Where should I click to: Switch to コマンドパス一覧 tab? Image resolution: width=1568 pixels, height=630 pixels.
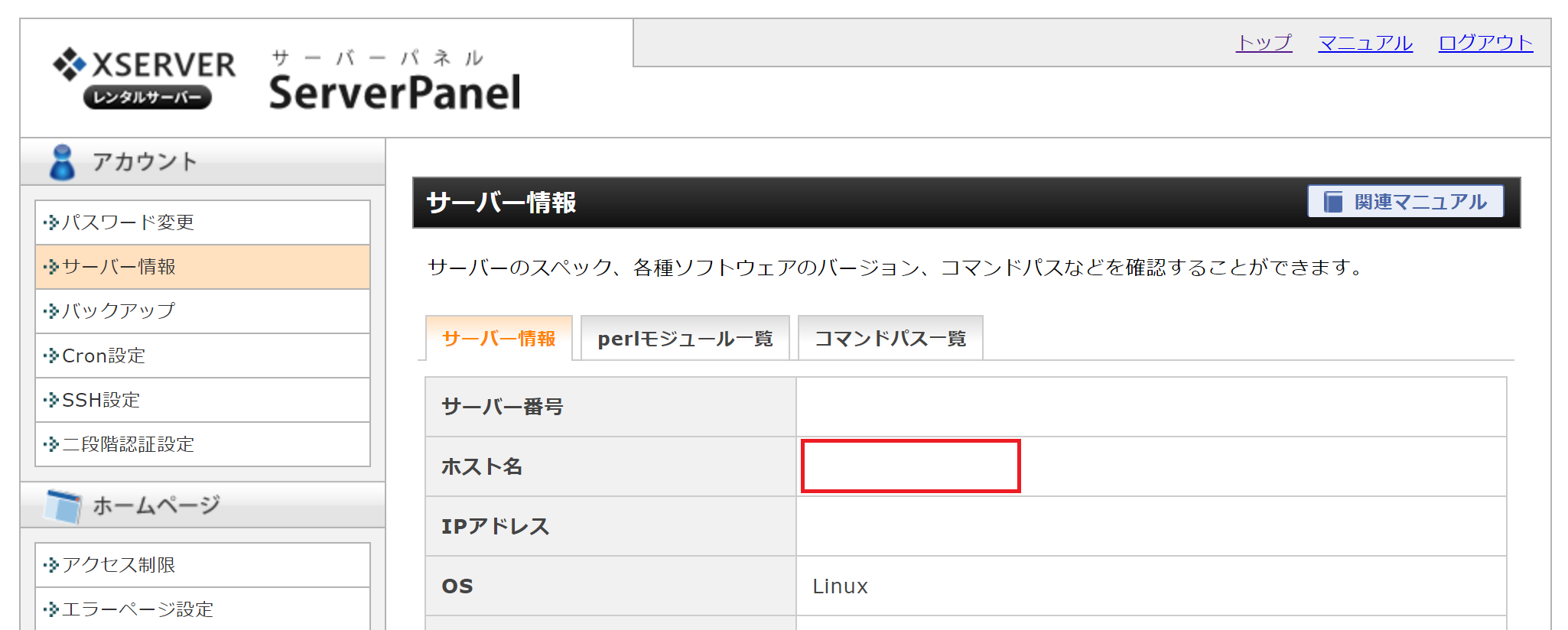click(890, 338)
